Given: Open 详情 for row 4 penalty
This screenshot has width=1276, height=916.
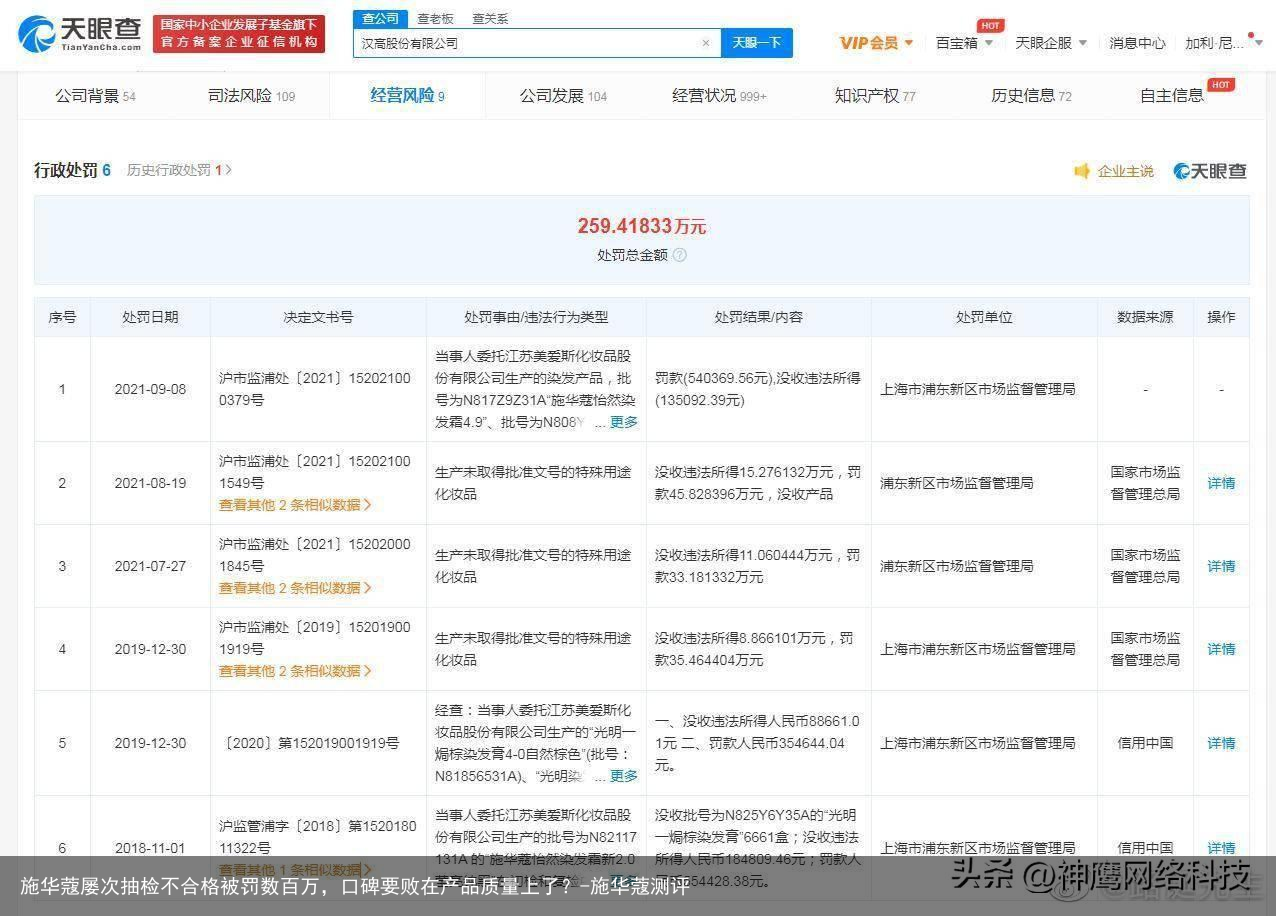Looking at the screenshot, I should (1221, 649).
